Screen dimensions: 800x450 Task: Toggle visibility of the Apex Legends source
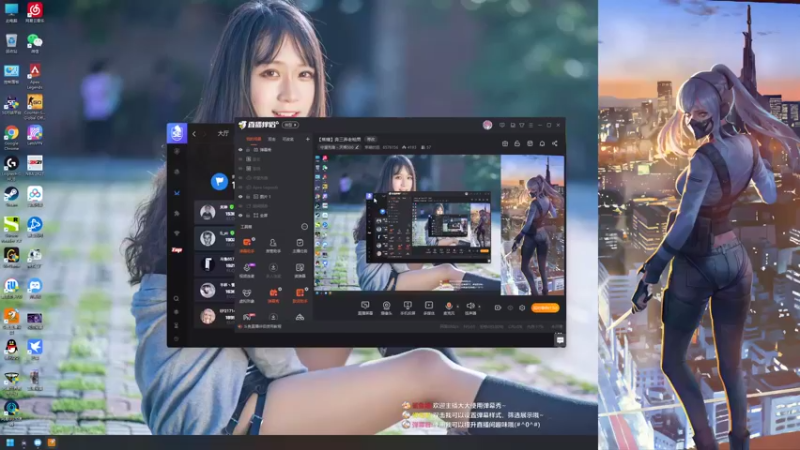coord(241,187)
